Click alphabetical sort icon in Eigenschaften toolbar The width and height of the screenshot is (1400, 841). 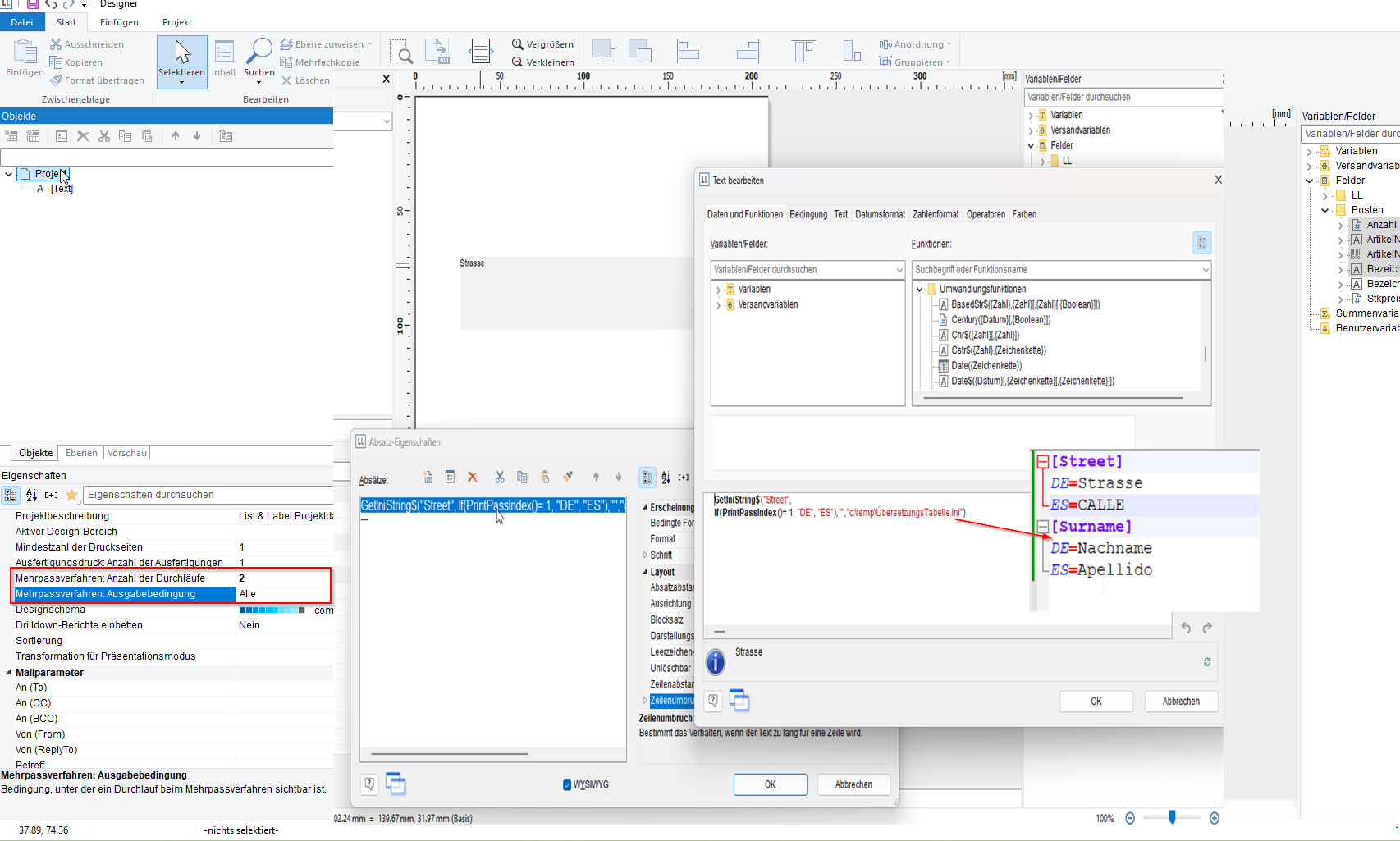[31, 495]
